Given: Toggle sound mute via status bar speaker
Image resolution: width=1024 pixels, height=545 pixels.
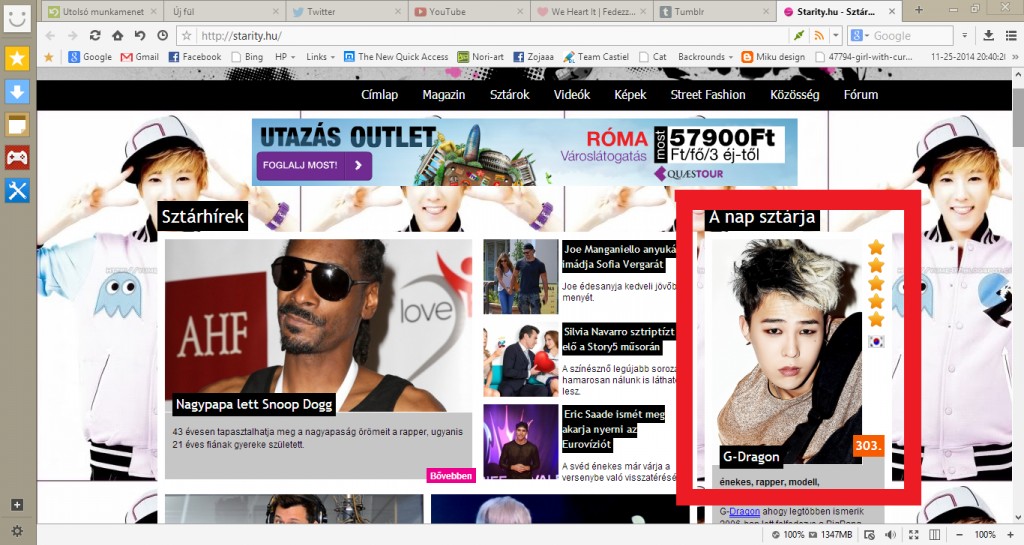Looking at the screenshot, I should (890, 535).
